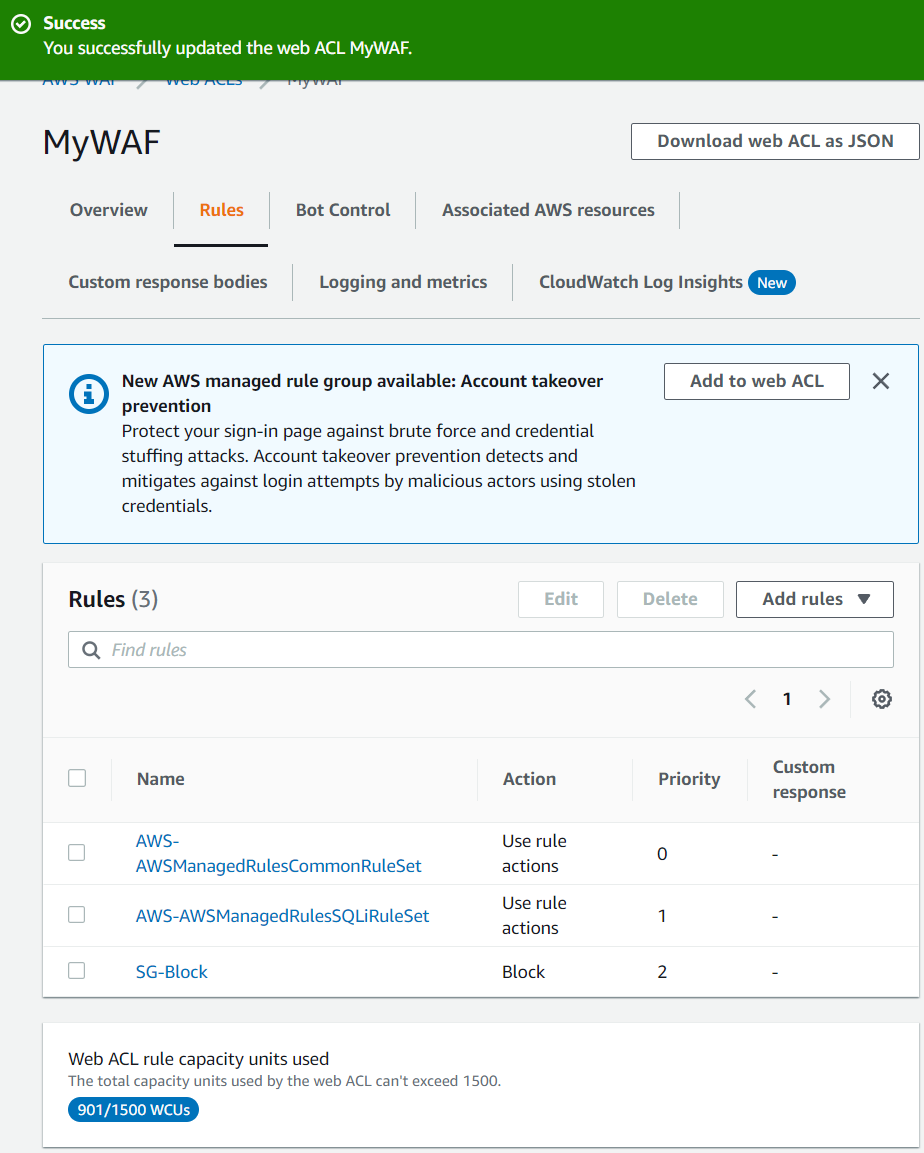Expand the Add rules dropdown
This screenshot has width=924, height=1153.
[815, 599]
